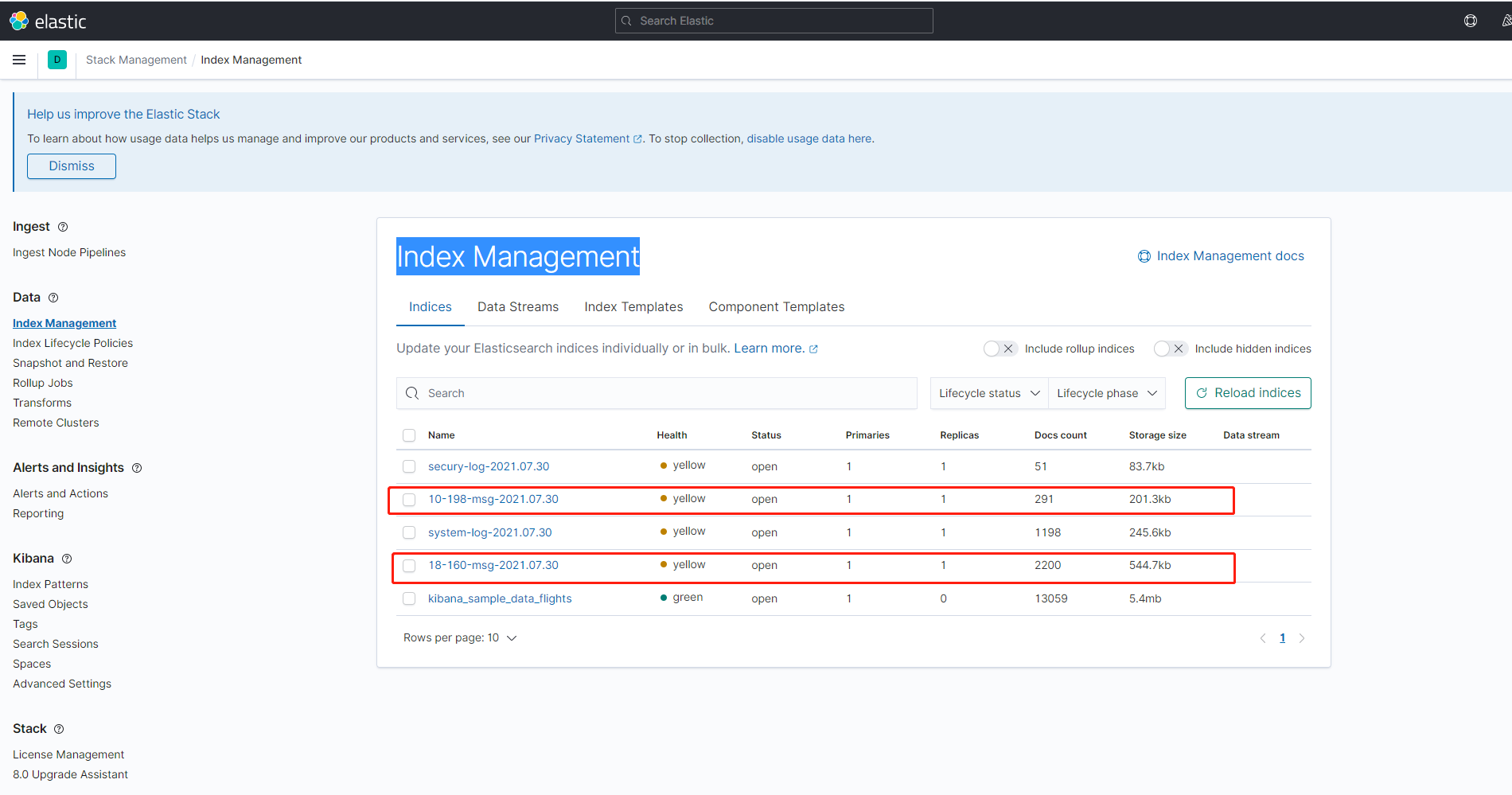
Task: Open Spaces in sidebar
Action: point(32,664)
